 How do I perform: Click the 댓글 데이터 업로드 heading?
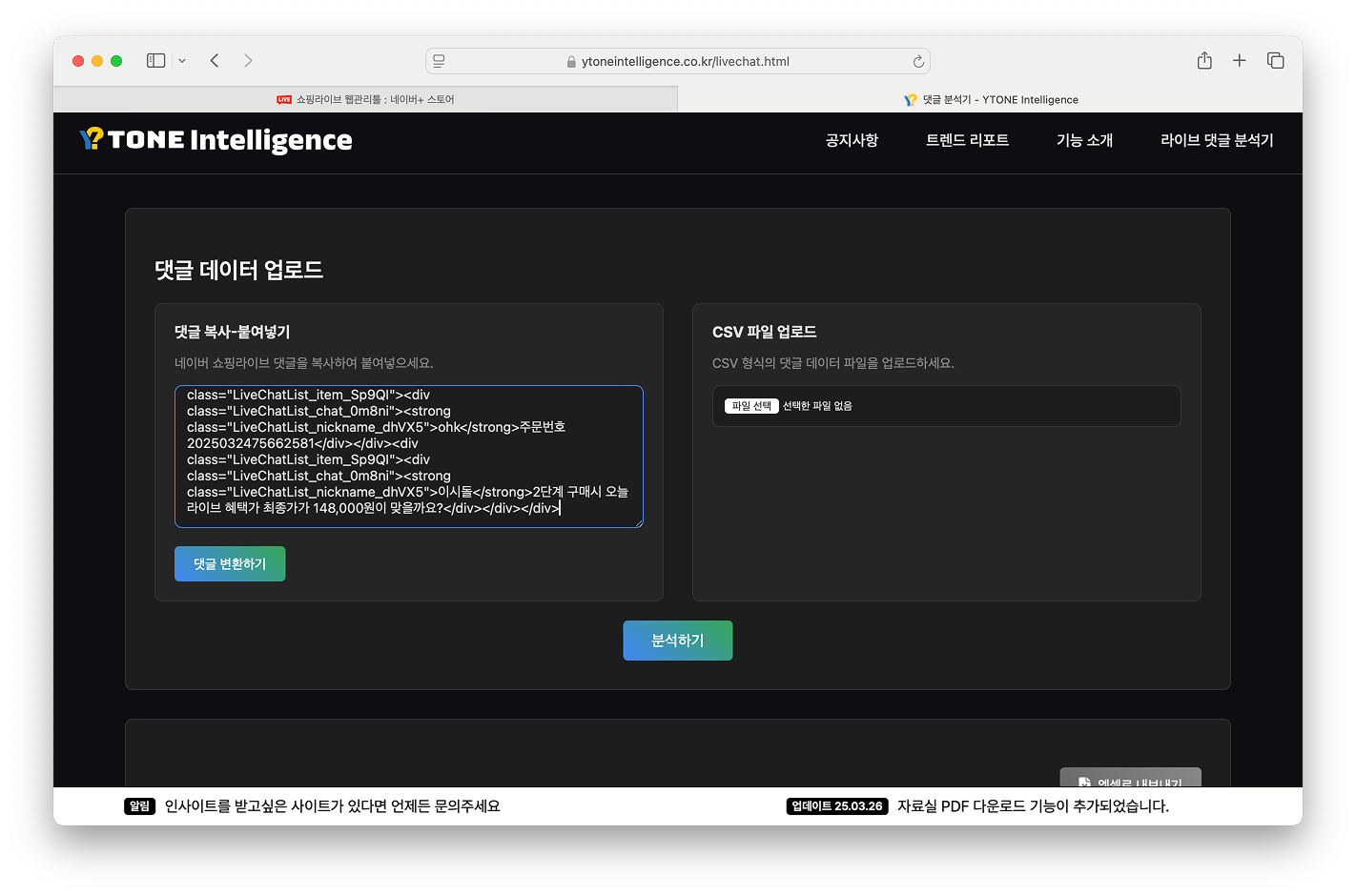coord(239,270)
